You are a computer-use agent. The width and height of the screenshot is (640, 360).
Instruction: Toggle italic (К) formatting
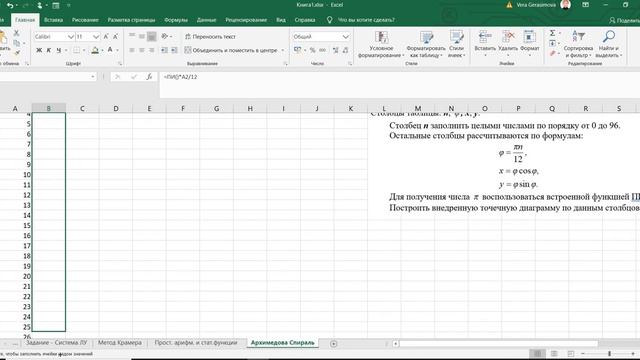[49, 50]
